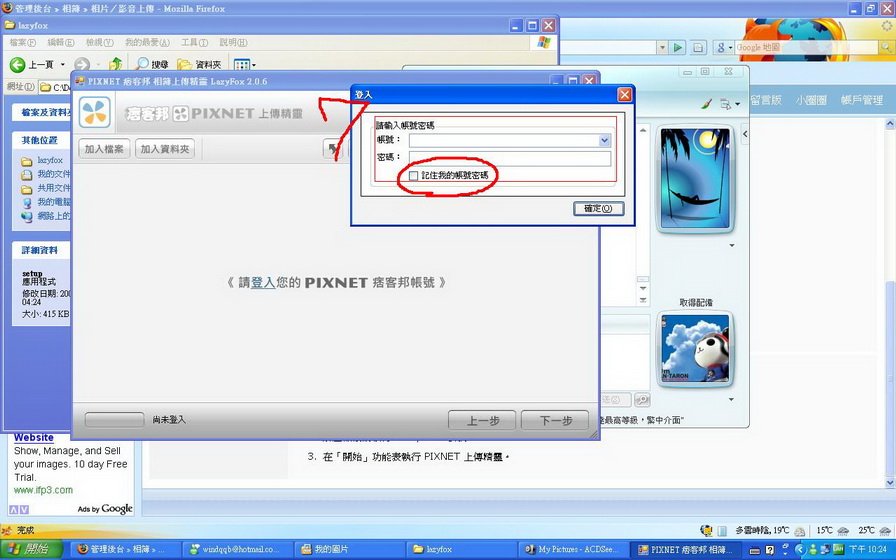This screenshot has width=896, height=560.
Task: Click the Firefox search magnifier icon
Action: click(x=886, y=48)
